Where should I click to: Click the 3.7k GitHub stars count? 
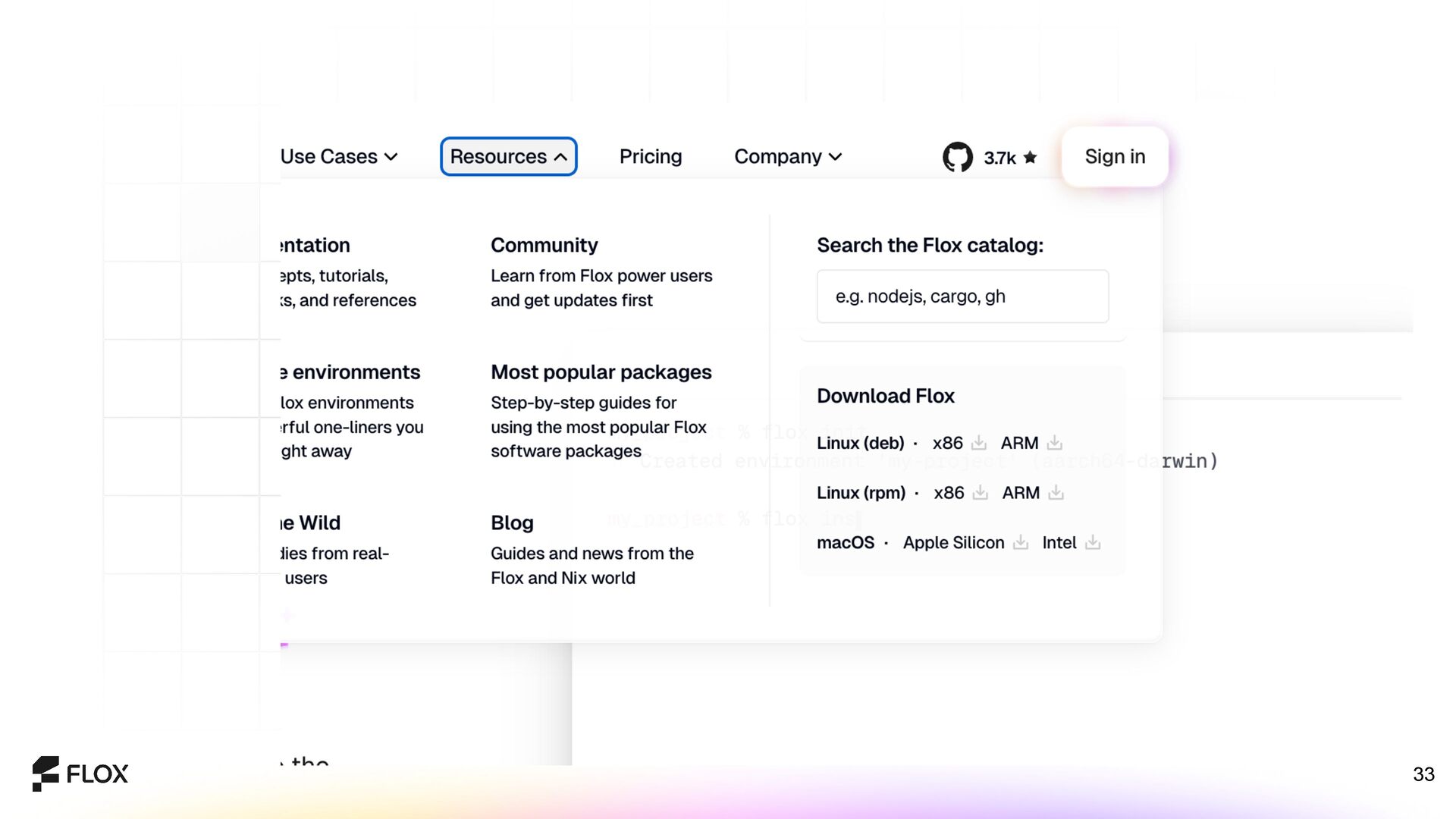click(999, 158)
